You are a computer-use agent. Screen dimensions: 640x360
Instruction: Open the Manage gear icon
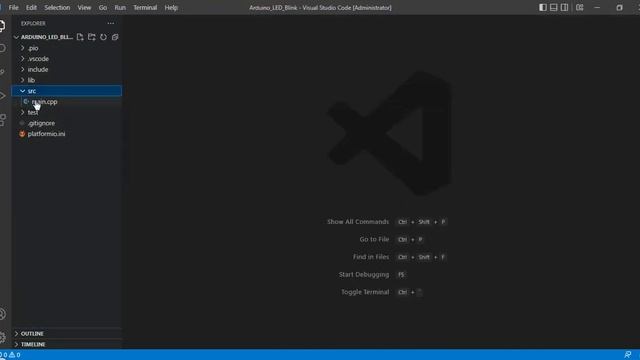pyautogui.click(x=2, y=337)
